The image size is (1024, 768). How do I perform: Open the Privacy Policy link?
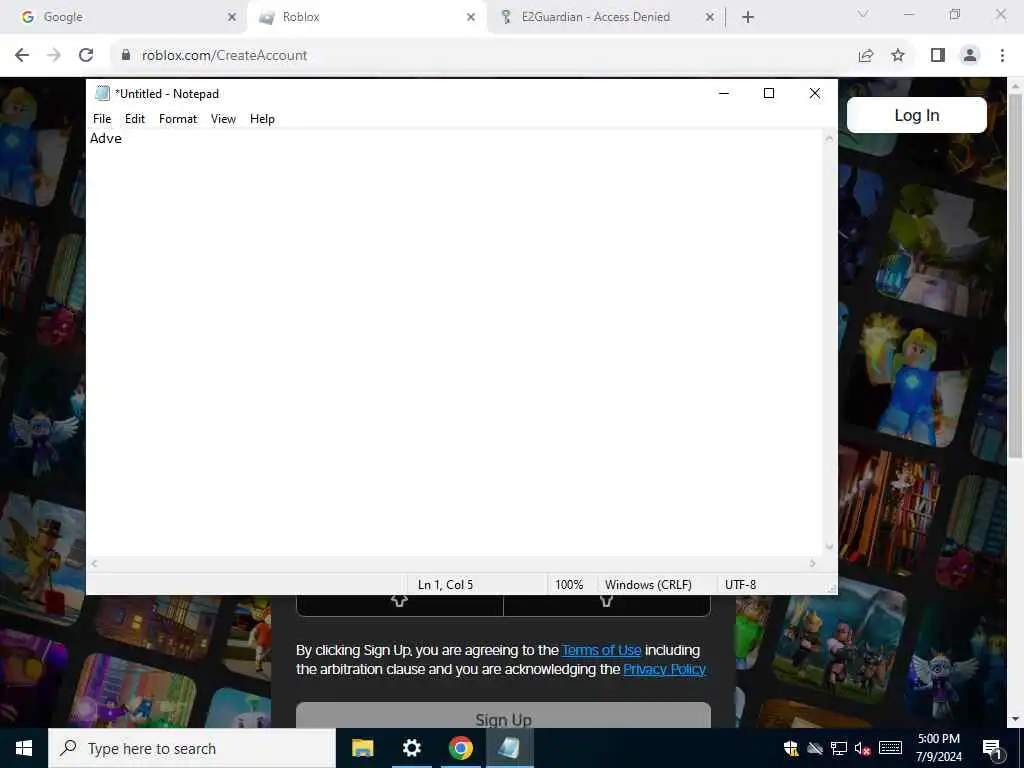point(664,669)
